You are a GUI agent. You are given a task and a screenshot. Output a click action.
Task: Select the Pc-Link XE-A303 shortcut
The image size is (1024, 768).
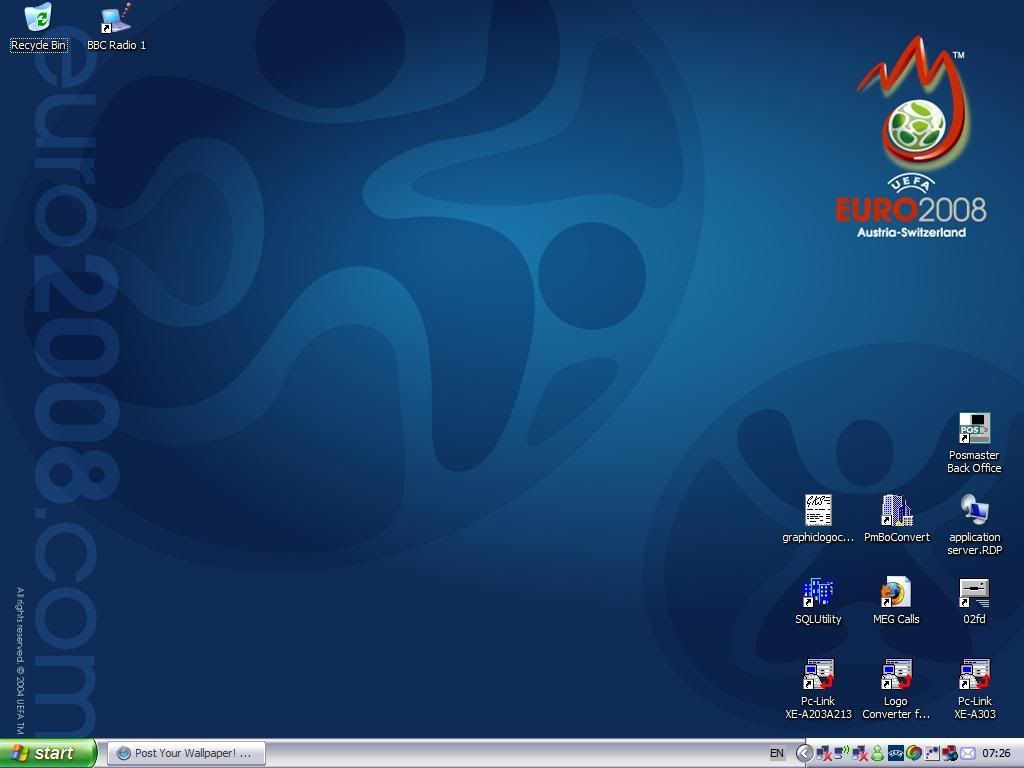click(974, 690)
